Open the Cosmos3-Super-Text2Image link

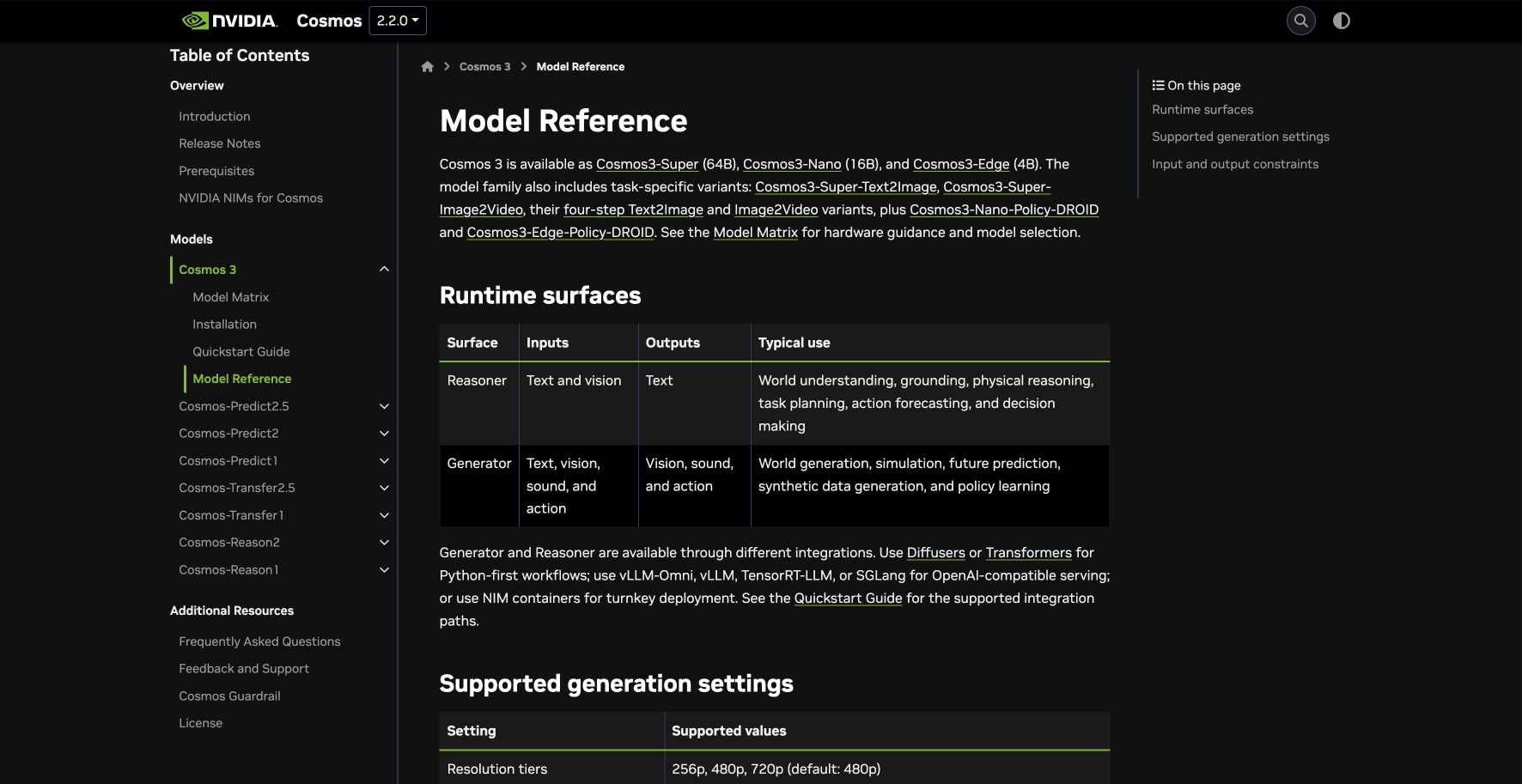(x=846, y=186)
